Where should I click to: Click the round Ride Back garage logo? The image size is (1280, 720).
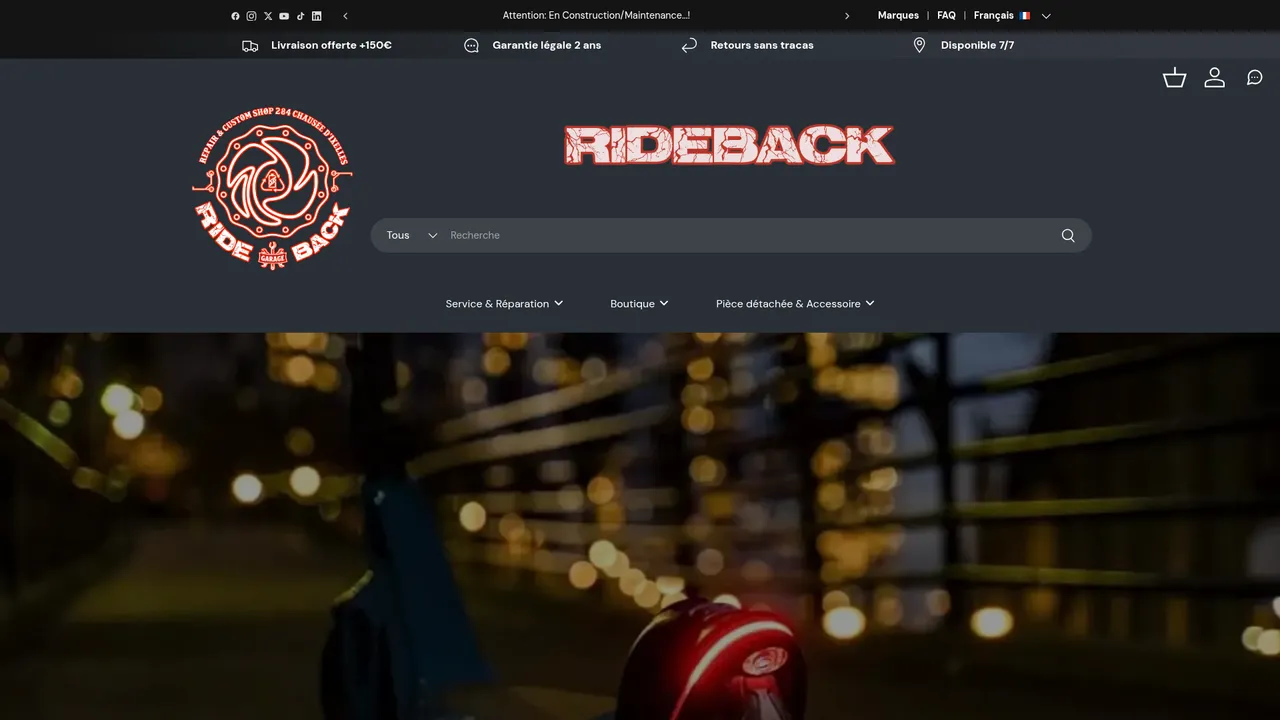272,189
